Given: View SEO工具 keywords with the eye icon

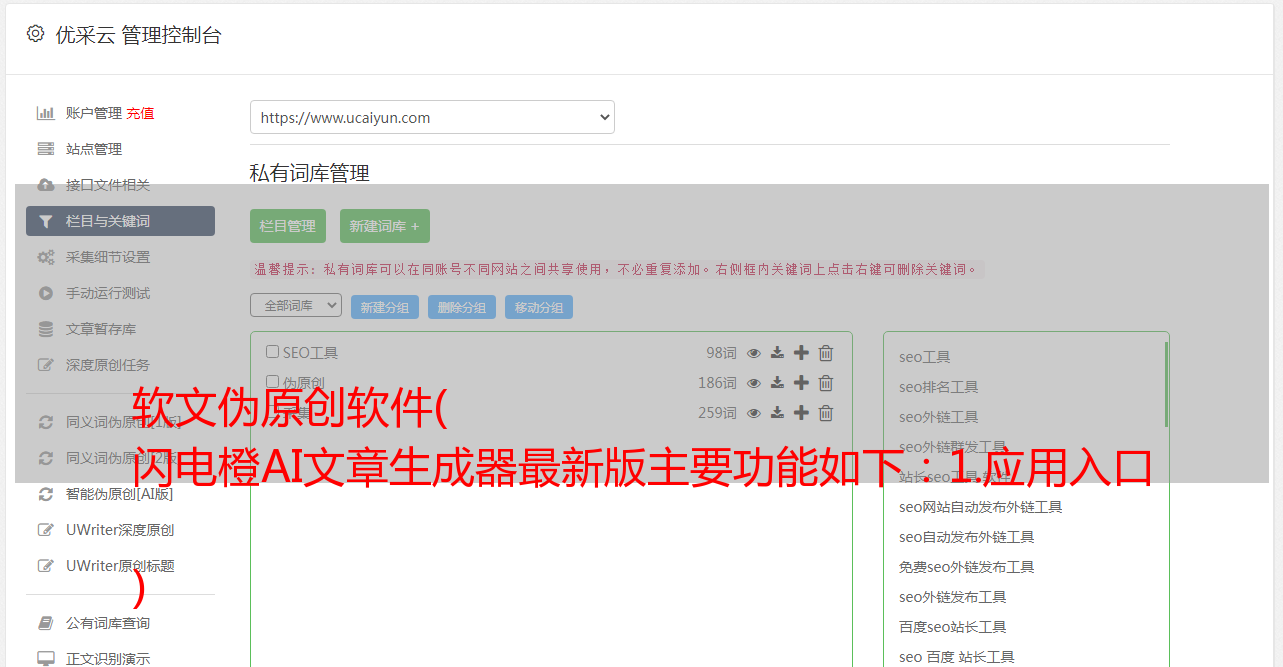Looking at the screenshot, I should pyautogui.click(x=754, y=353).
